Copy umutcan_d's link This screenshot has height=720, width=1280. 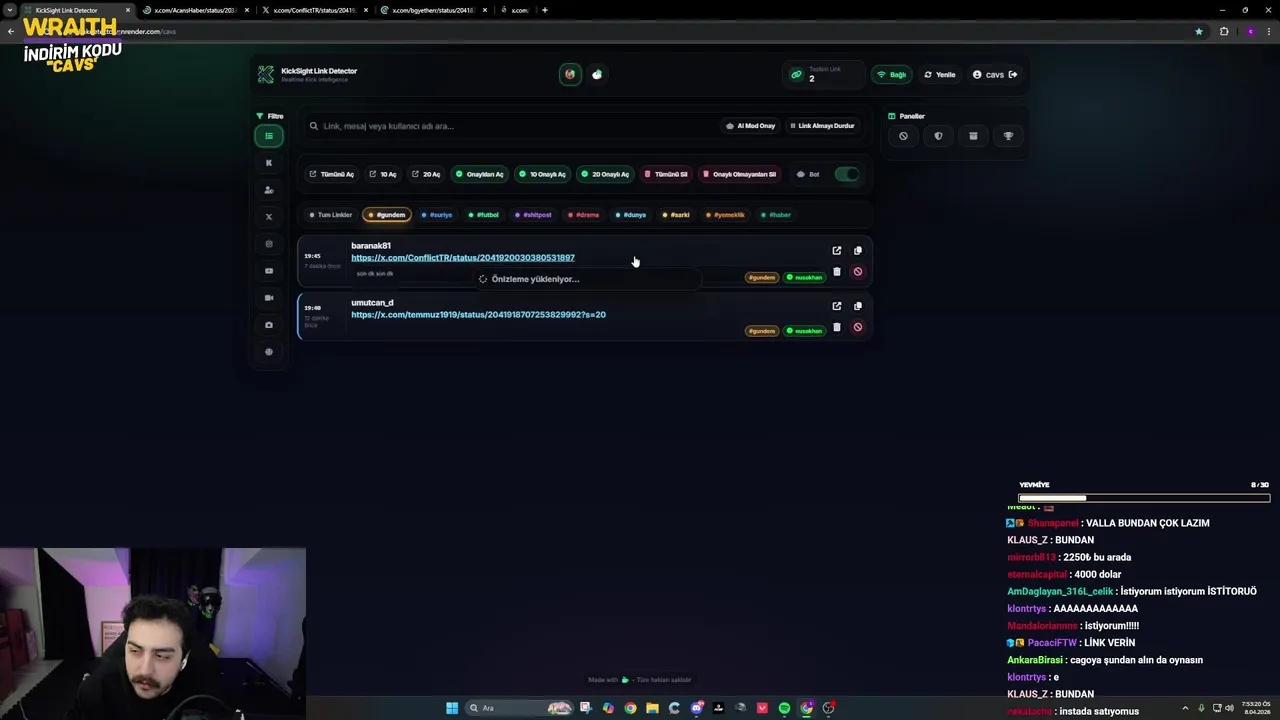[857, 306]
